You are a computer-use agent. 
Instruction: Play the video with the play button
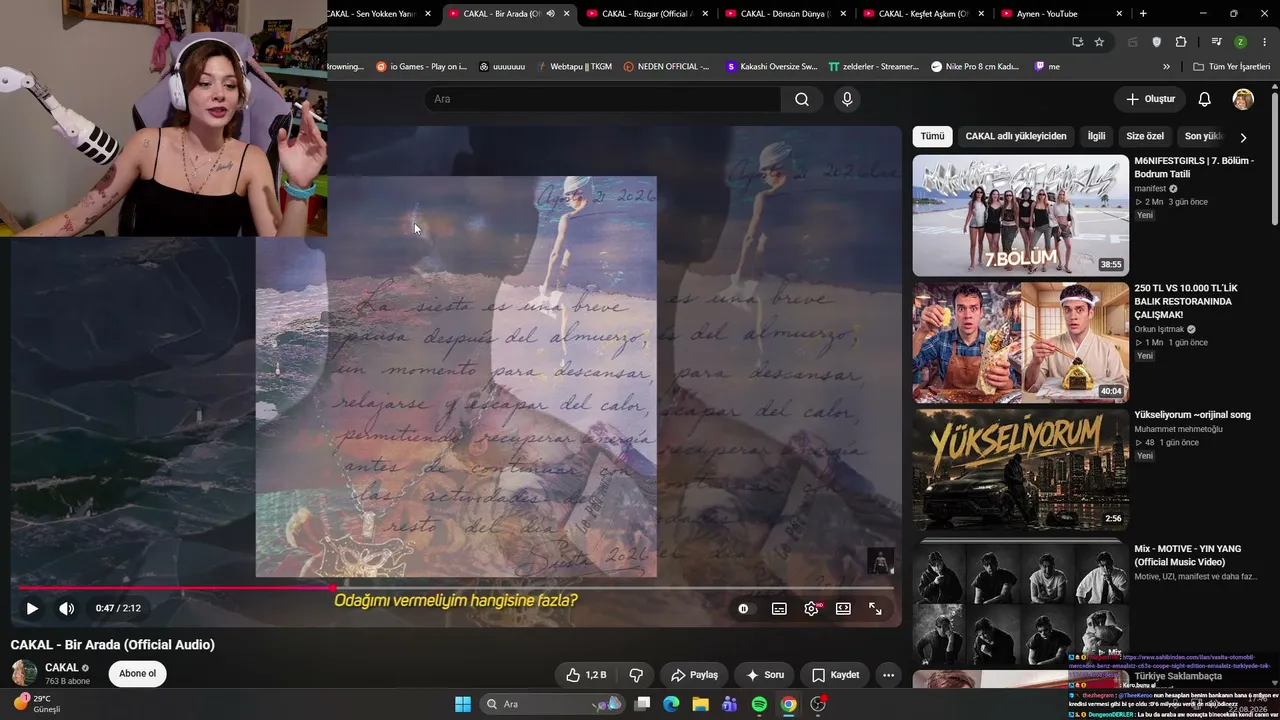(x=32, y=608)
